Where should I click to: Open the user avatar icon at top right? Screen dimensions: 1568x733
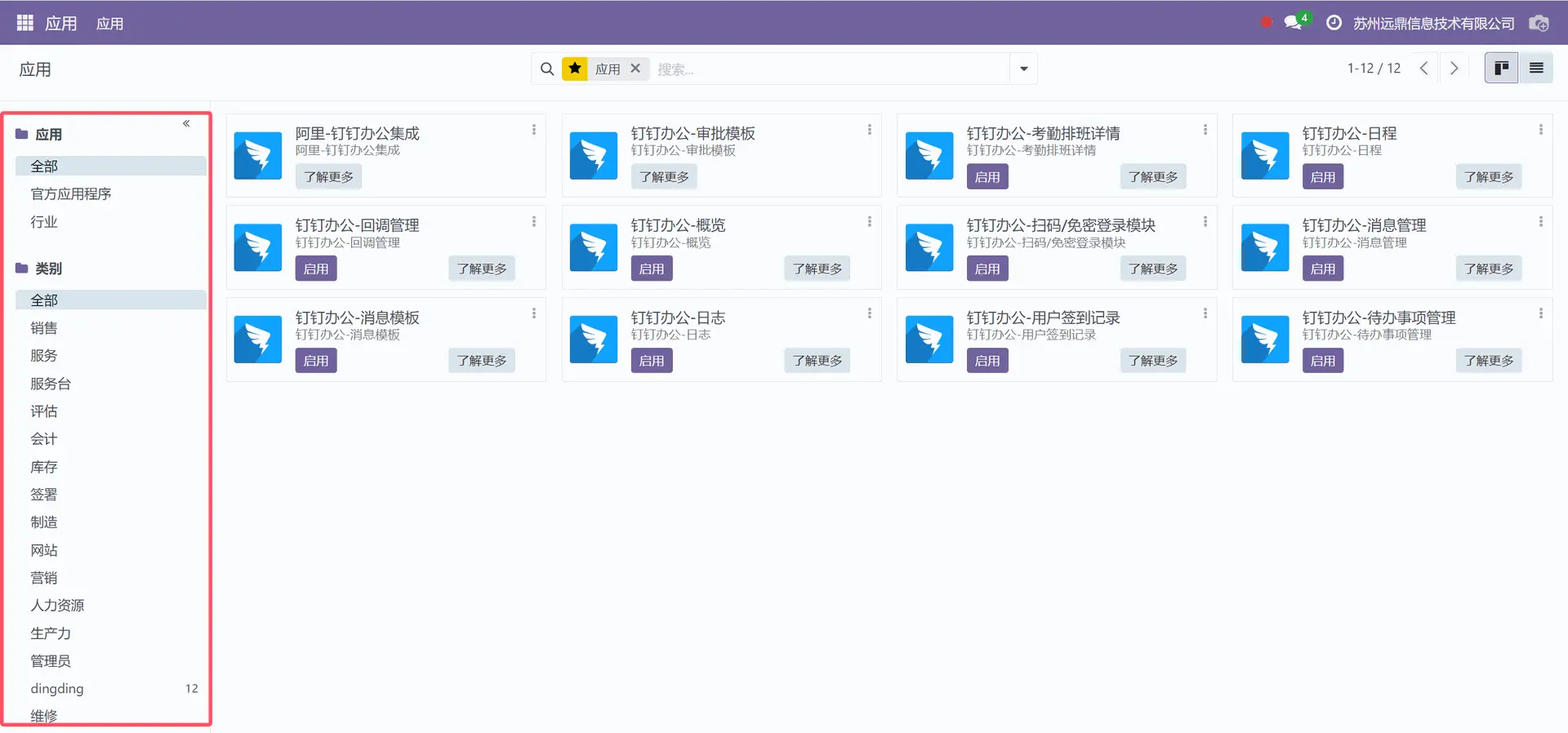(x=1539, y=23)
